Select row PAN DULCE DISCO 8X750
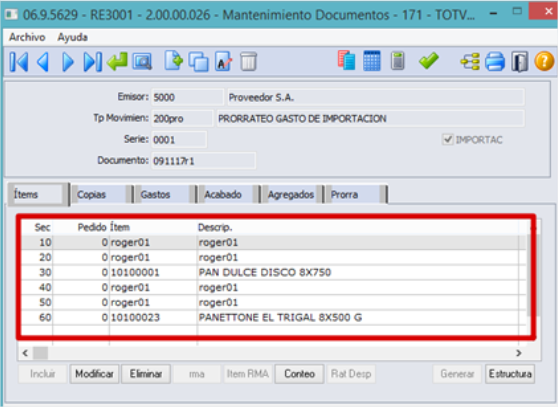Image resolution: width=558 pixels, height=407 pixels. 273,272
